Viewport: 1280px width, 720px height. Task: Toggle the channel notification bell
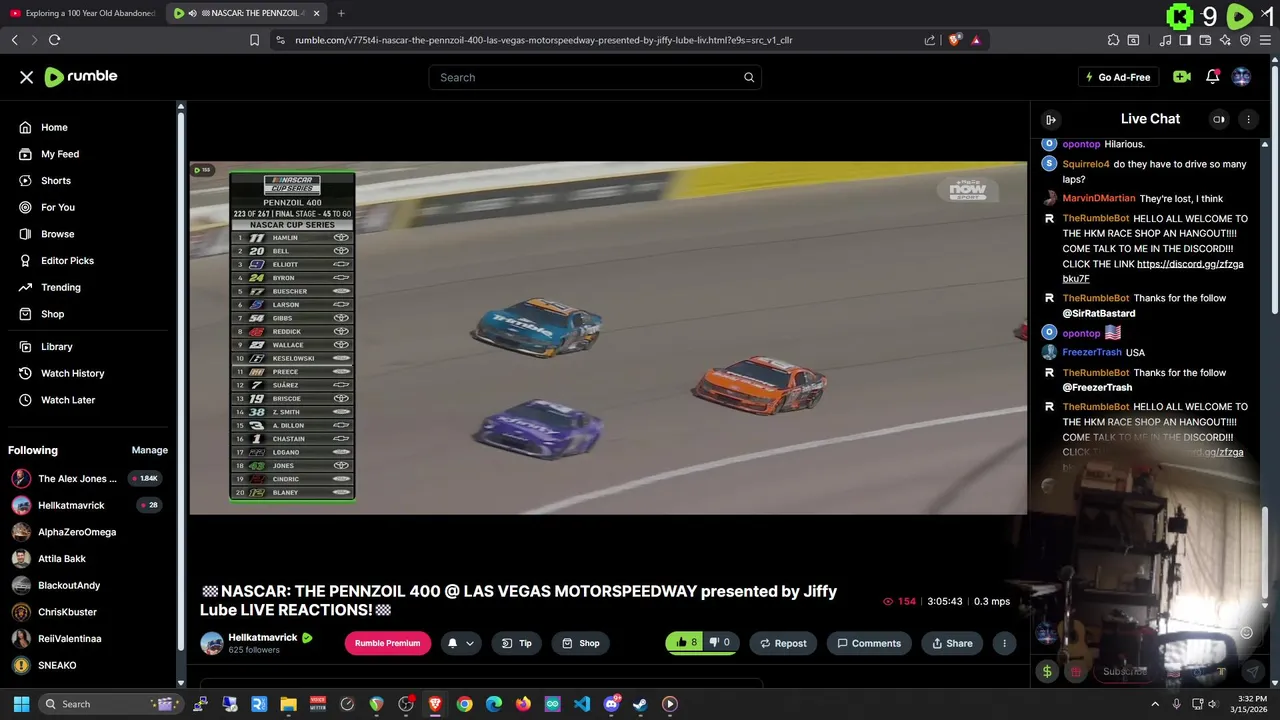(452, 643)
